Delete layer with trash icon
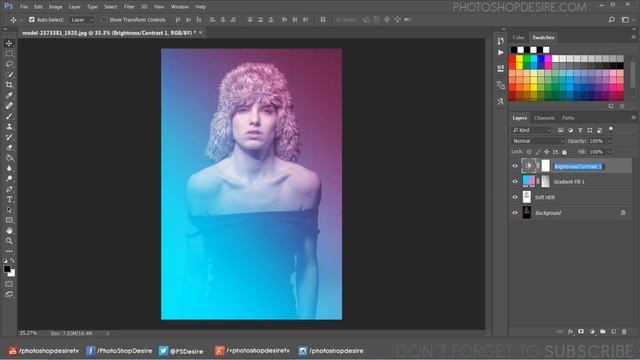Viewport: 640px width, 360px height. coord(624,331)
